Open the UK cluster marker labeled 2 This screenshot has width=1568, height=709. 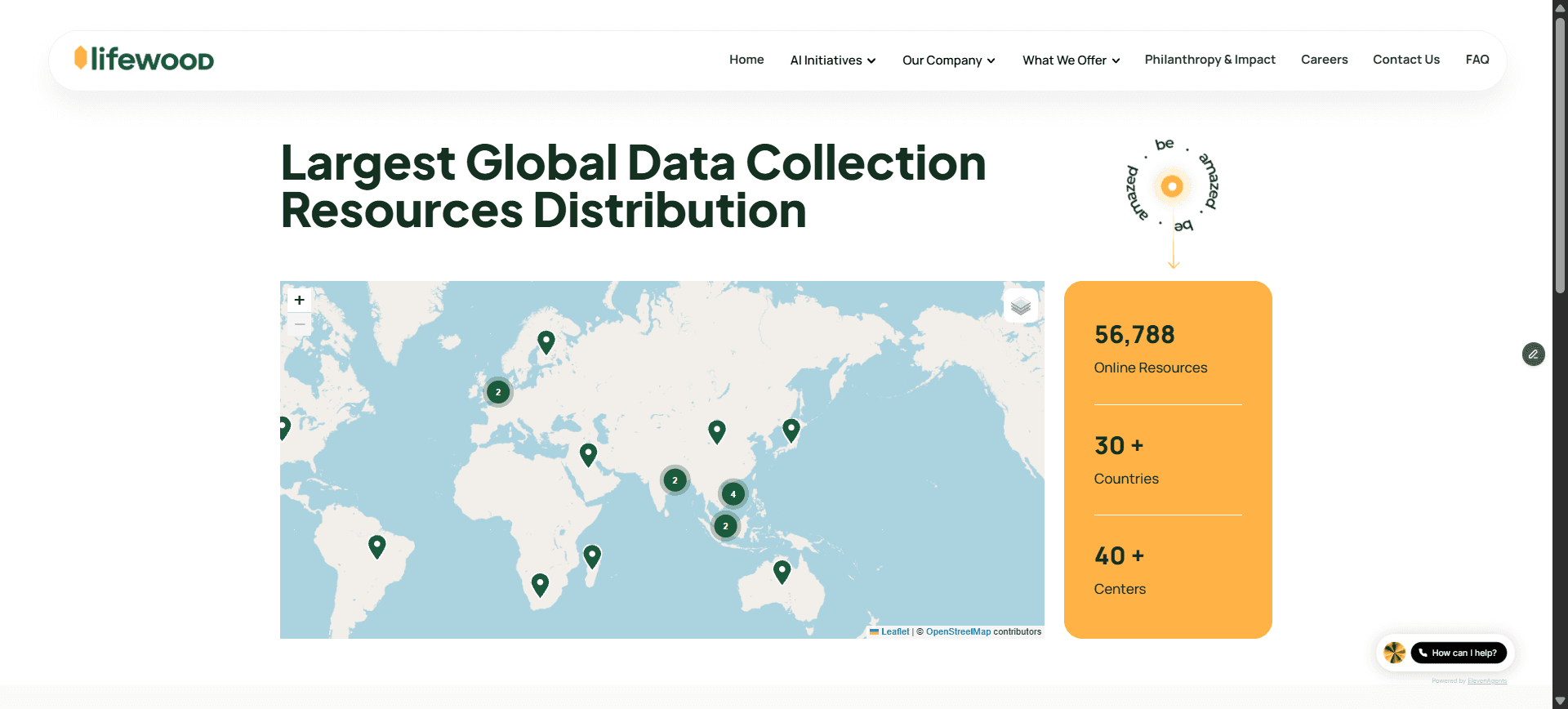498,392
